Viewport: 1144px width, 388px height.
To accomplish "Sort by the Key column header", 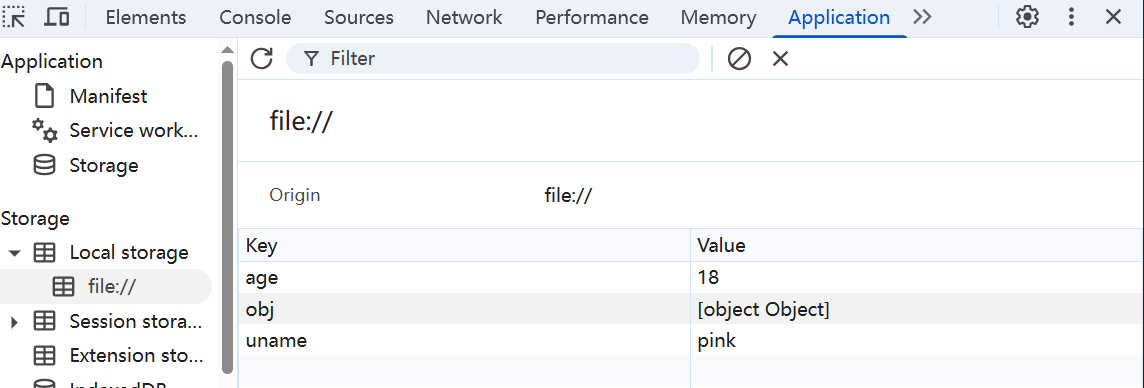I will 464,246.
